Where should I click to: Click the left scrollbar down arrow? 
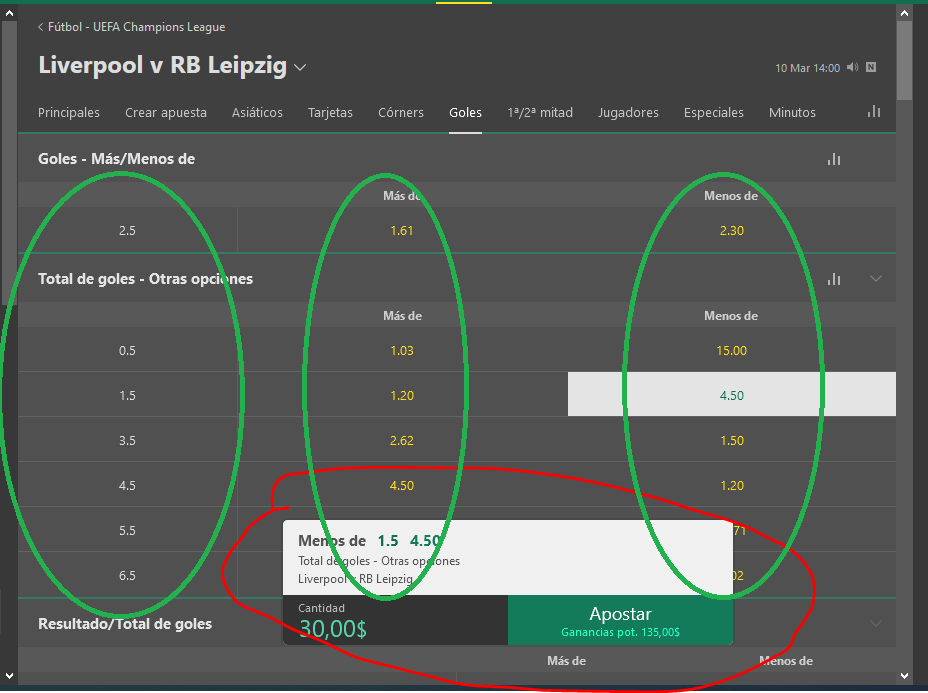(x=9, y=675)
